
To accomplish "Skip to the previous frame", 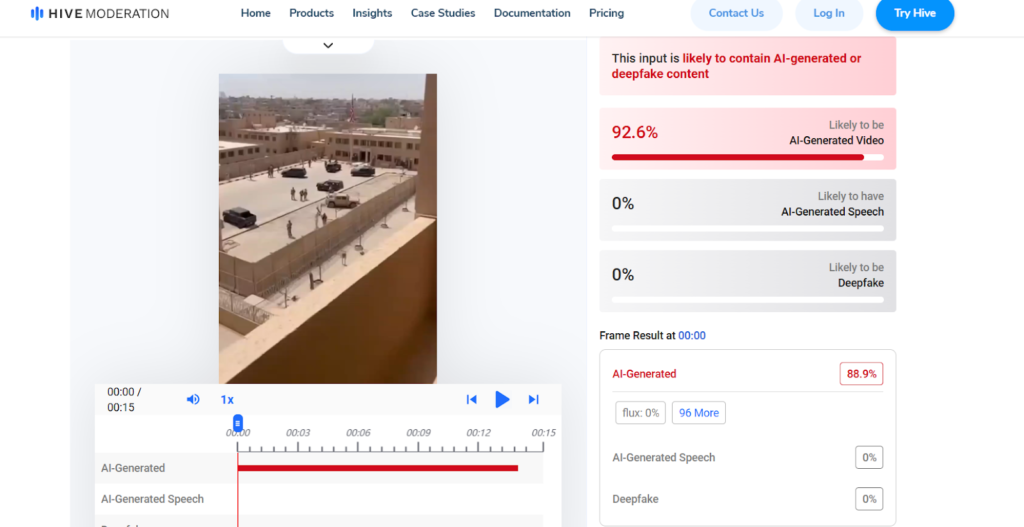I will click(471, 400).
